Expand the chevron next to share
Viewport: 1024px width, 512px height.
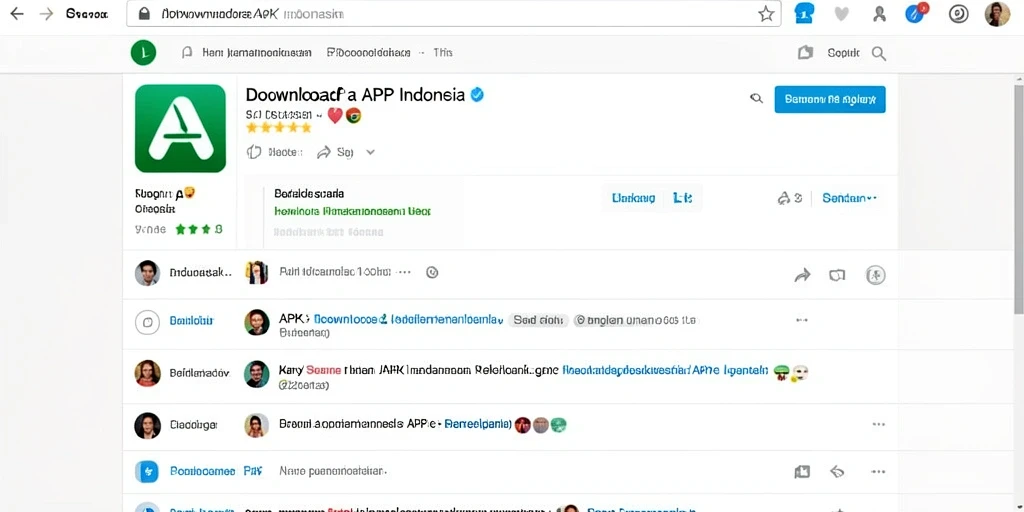coord(370,152)
